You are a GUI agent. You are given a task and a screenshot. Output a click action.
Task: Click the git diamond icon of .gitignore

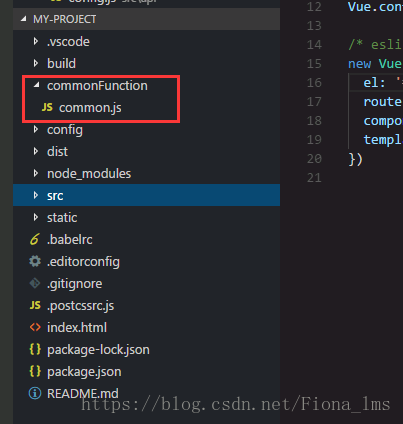pyautogui.click(x=35, y=283)
